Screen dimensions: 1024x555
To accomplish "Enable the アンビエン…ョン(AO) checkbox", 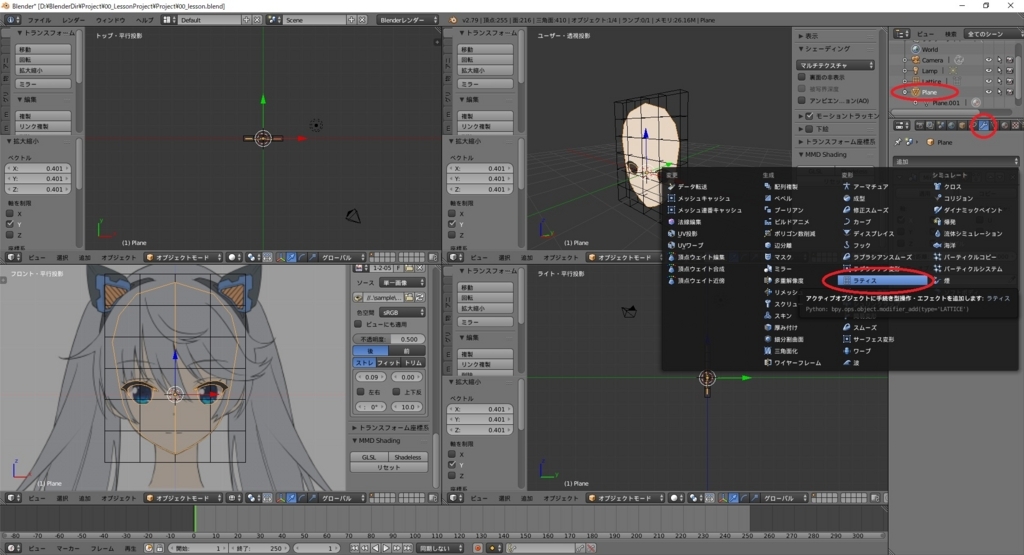I will click(801, 100).
